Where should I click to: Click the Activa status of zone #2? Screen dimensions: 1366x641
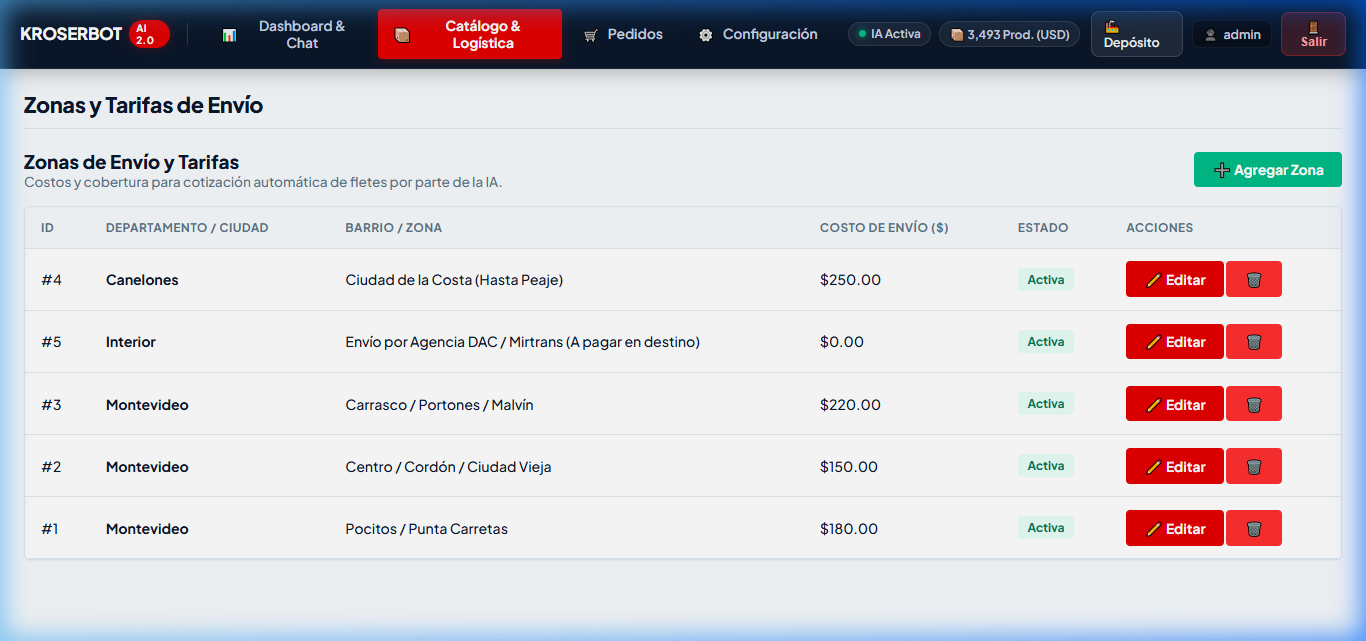click(1046, 466)
